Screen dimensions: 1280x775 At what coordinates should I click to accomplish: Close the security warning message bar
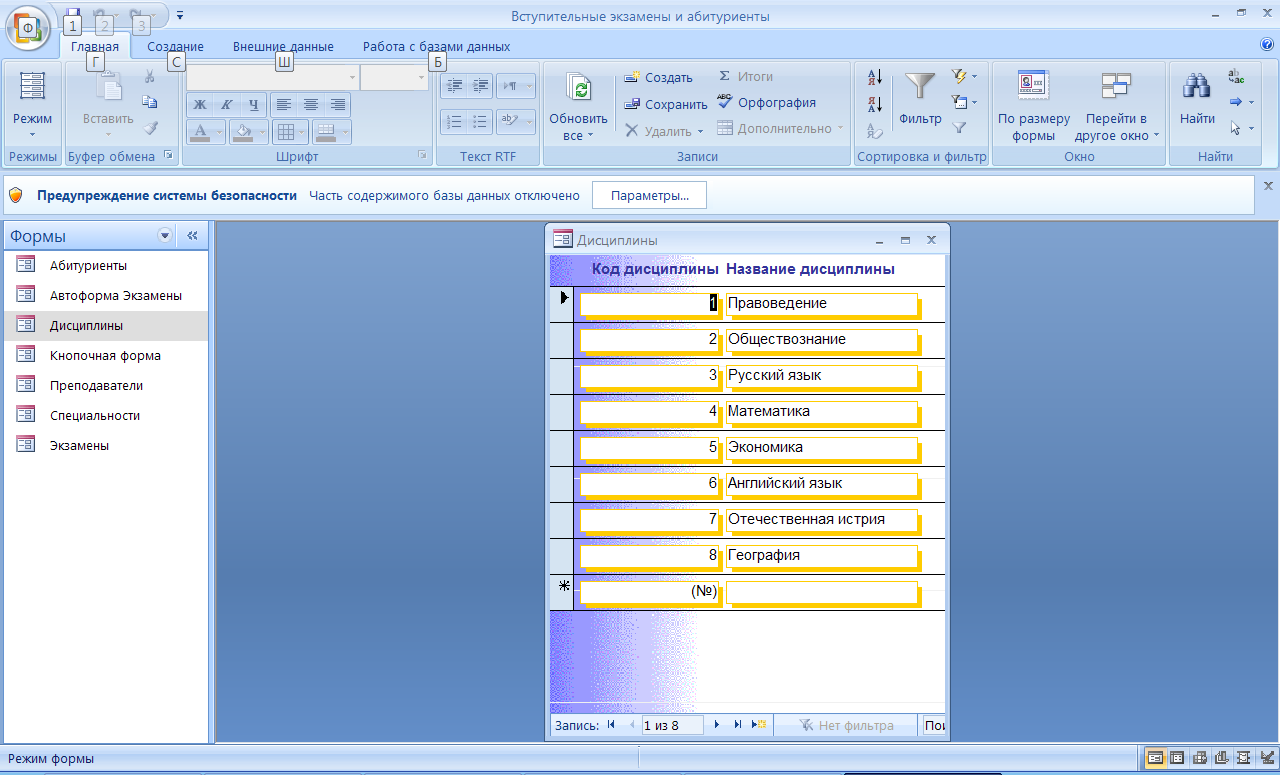click(x=1269, y=186)
